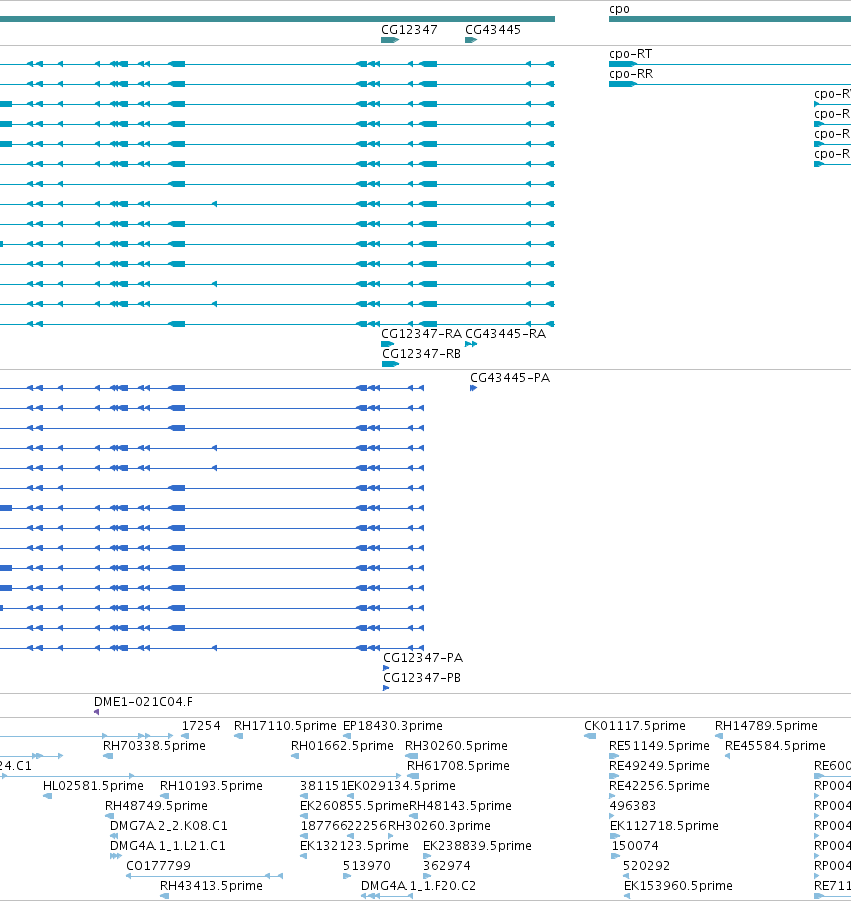851x901 pixels.
Task: Click the RH43413.5prime arrow glyph
Action: (164, 896)
